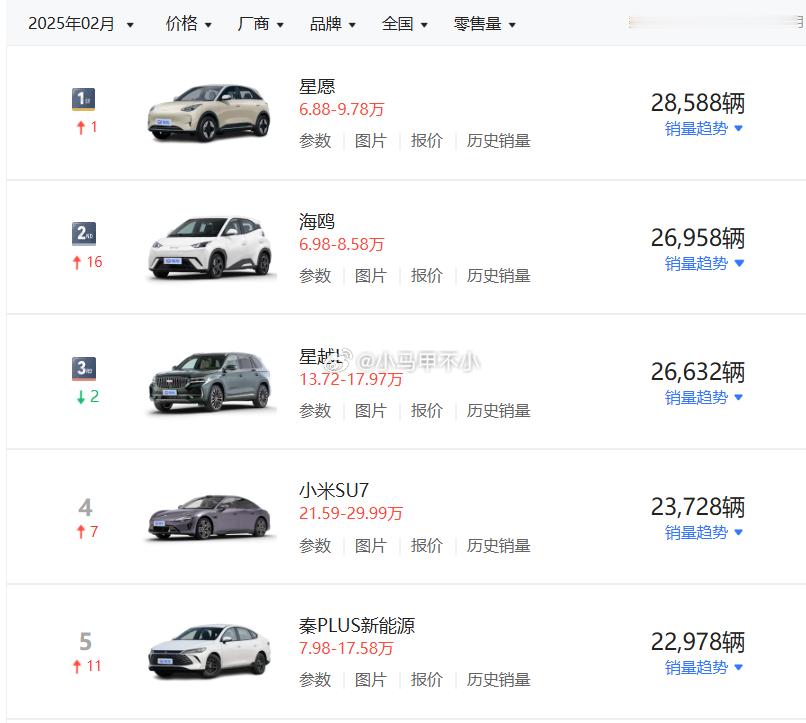Open the 星愿 car thumbnail image
The image size is (806, 723).
click(209, 113)
